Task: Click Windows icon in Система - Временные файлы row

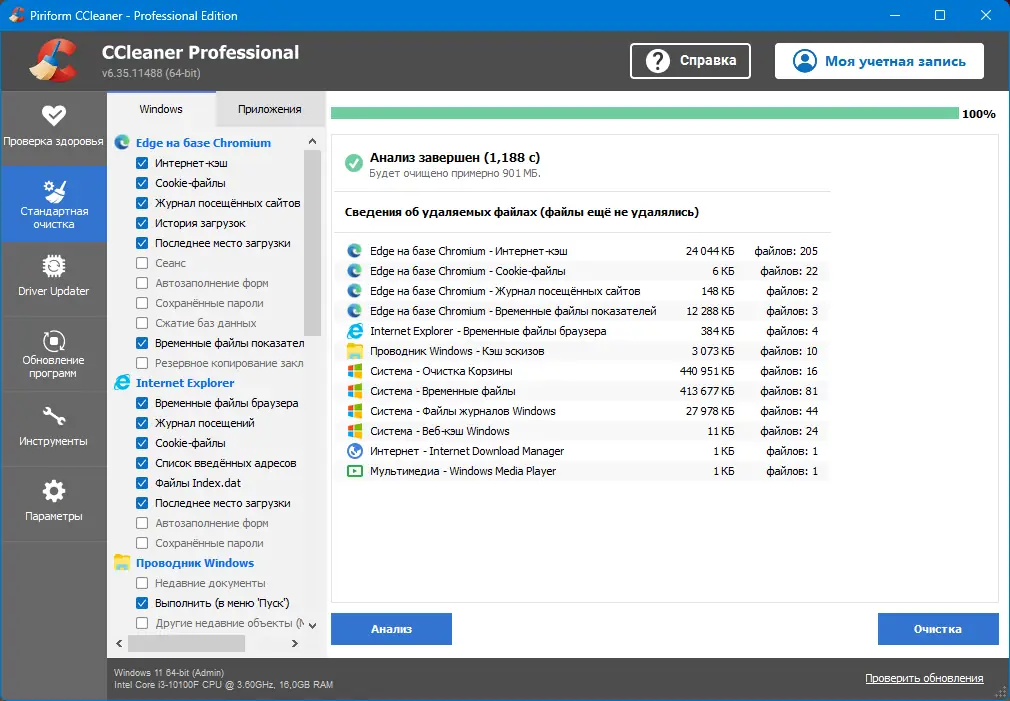Action: (x=354, y=391)
